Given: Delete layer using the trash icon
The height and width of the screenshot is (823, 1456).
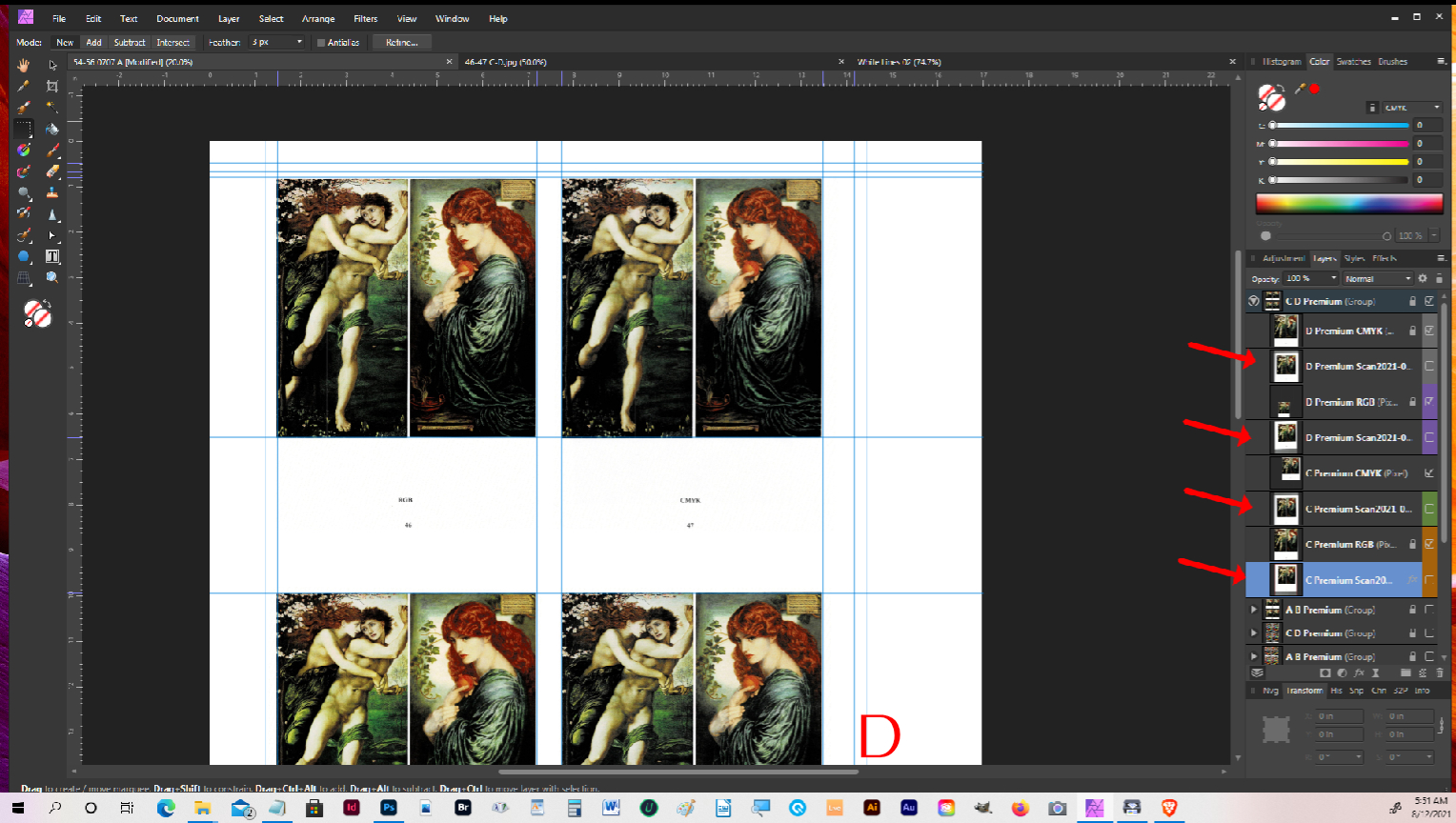Looking at the screenshot, I should click(1439, 673).
